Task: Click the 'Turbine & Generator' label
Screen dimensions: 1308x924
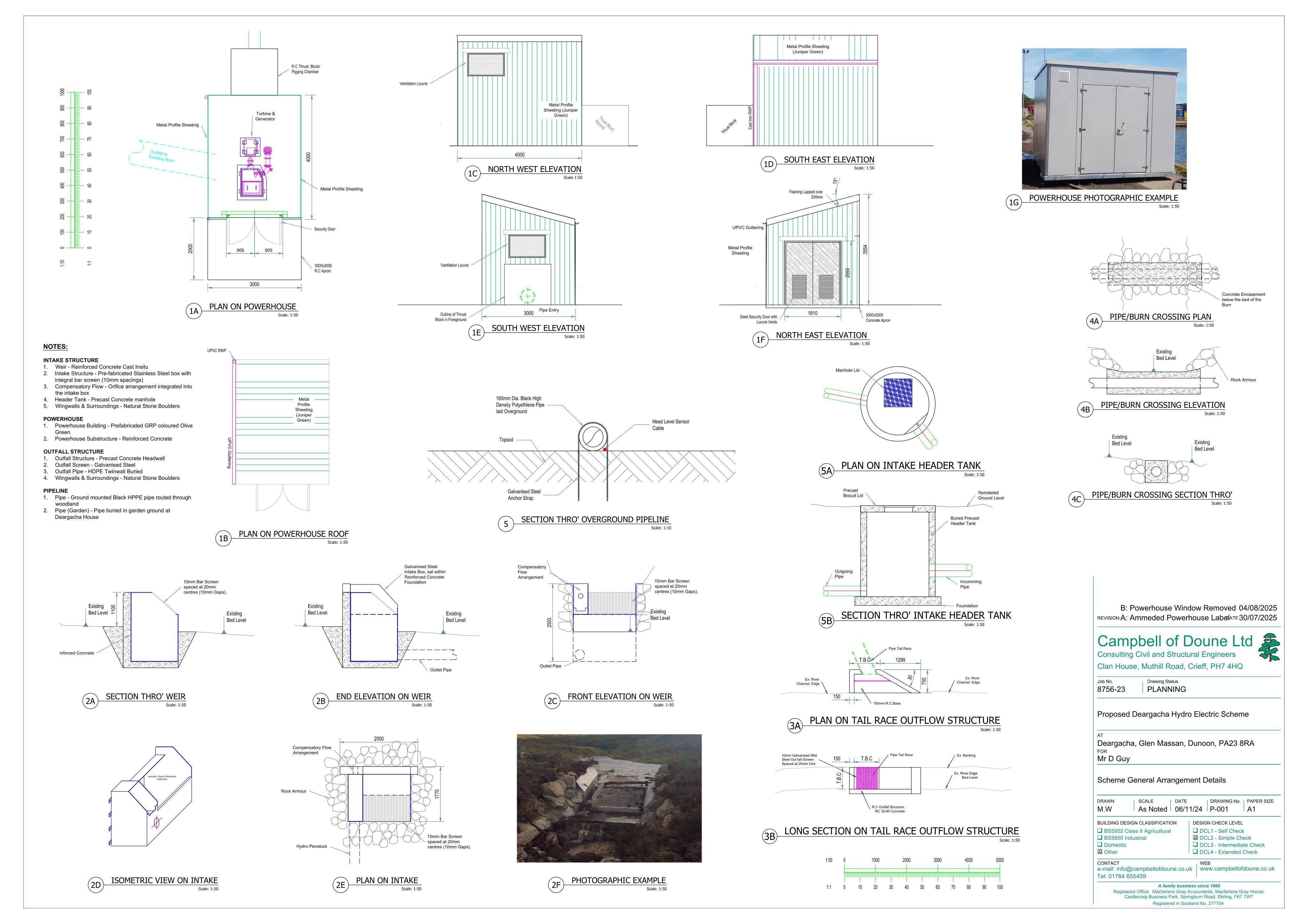Action: tap(265, 116)
